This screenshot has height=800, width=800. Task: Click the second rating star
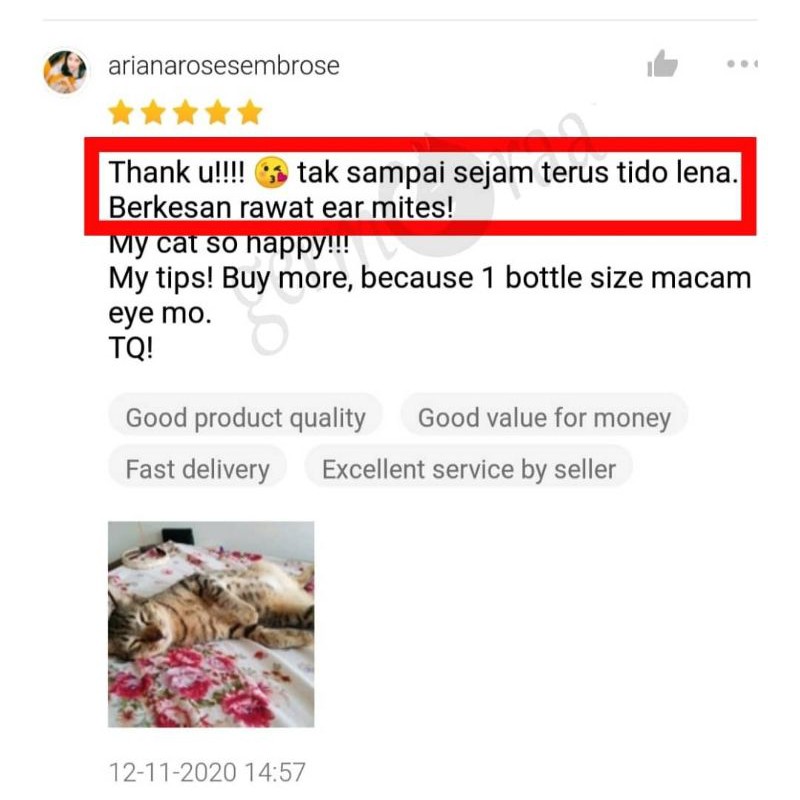pyautogui.click(x=154, y=112)
